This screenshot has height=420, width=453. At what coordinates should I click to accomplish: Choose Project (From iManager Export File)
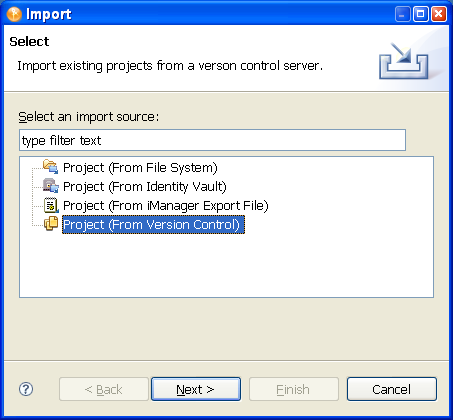pyautogui.click(x=166, y=205)
